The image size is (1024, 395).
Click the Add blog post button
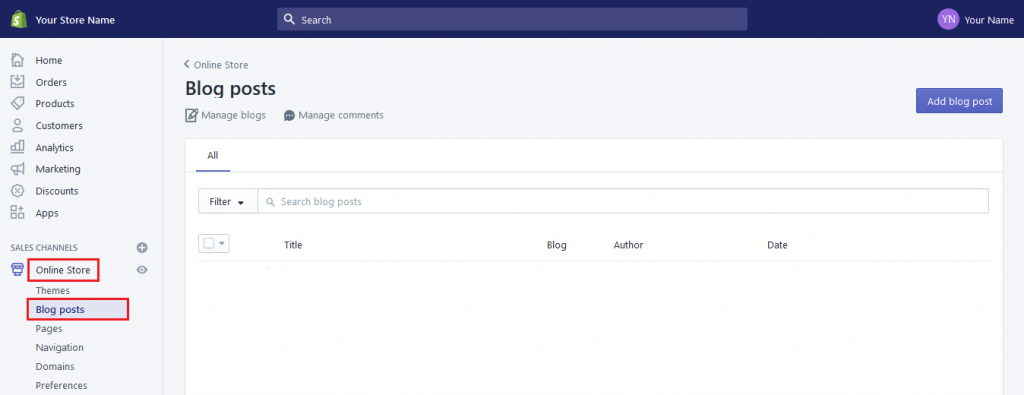(959, 101)
